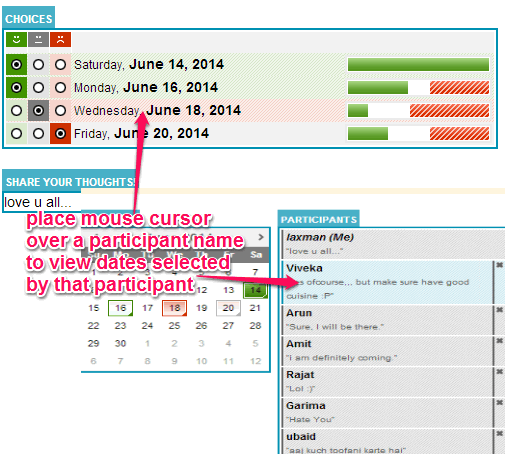
Task: Click date 22 in calendar
Action: point(94,326)
